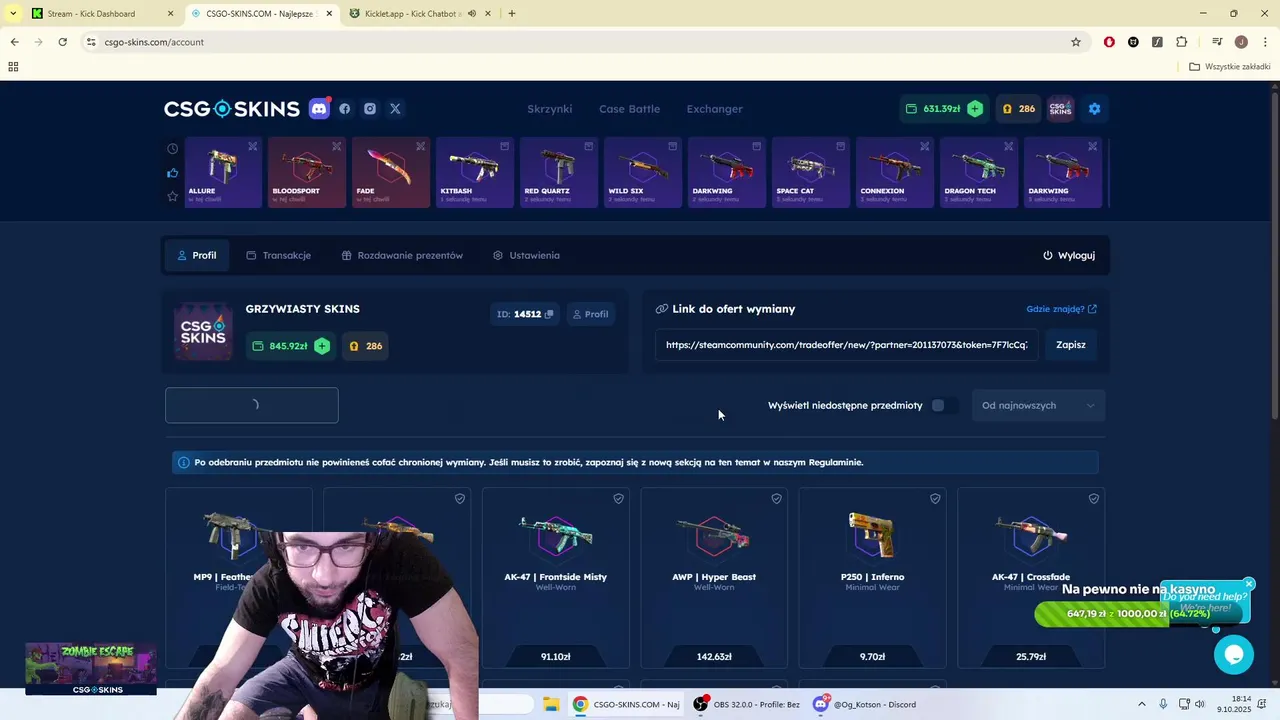The height and width of the screenshot is (720, 1280).
Task: Click the Wyloguj button
Action: (1069, 255)
